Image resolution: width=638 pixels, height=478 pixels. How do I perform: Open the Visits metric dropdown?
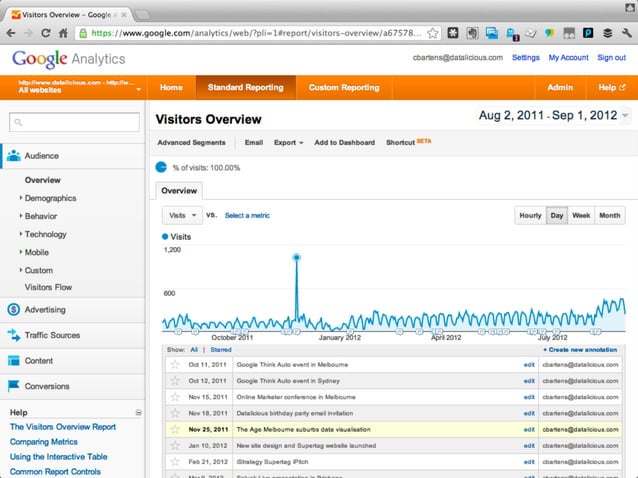(x=182, y=215)
